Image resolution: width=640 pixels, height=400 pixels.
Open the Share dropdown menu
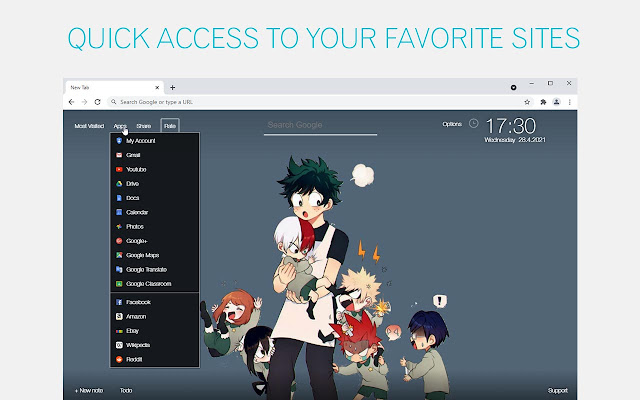pyautogui.click(x=143, y=126)
